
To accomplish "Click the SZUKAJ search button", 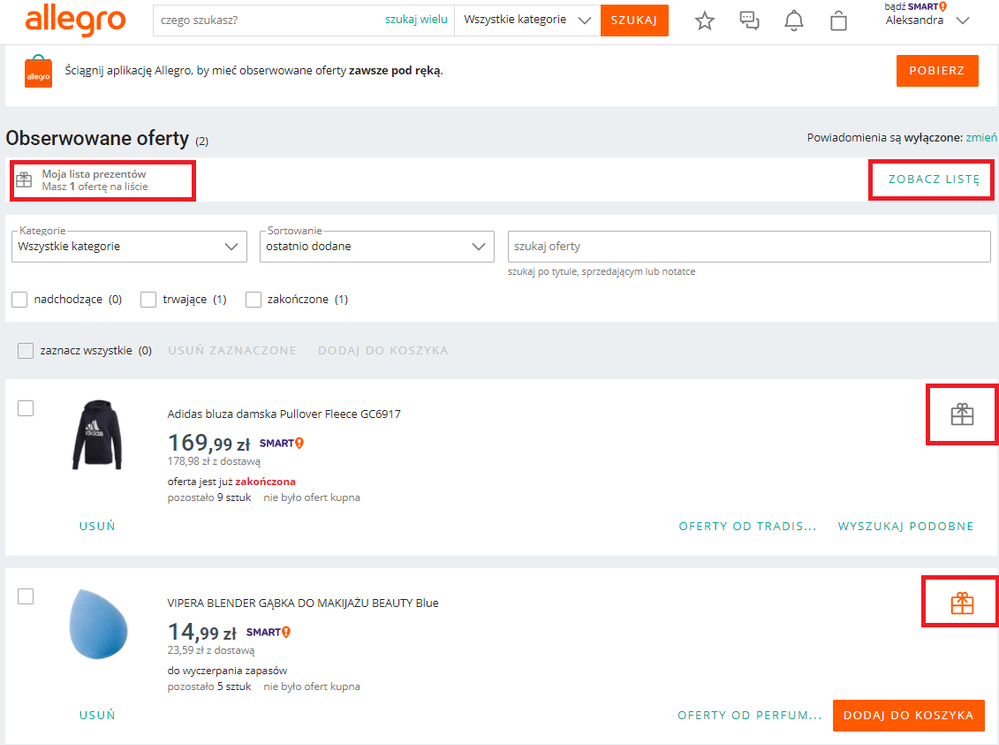I will point(634,20).
